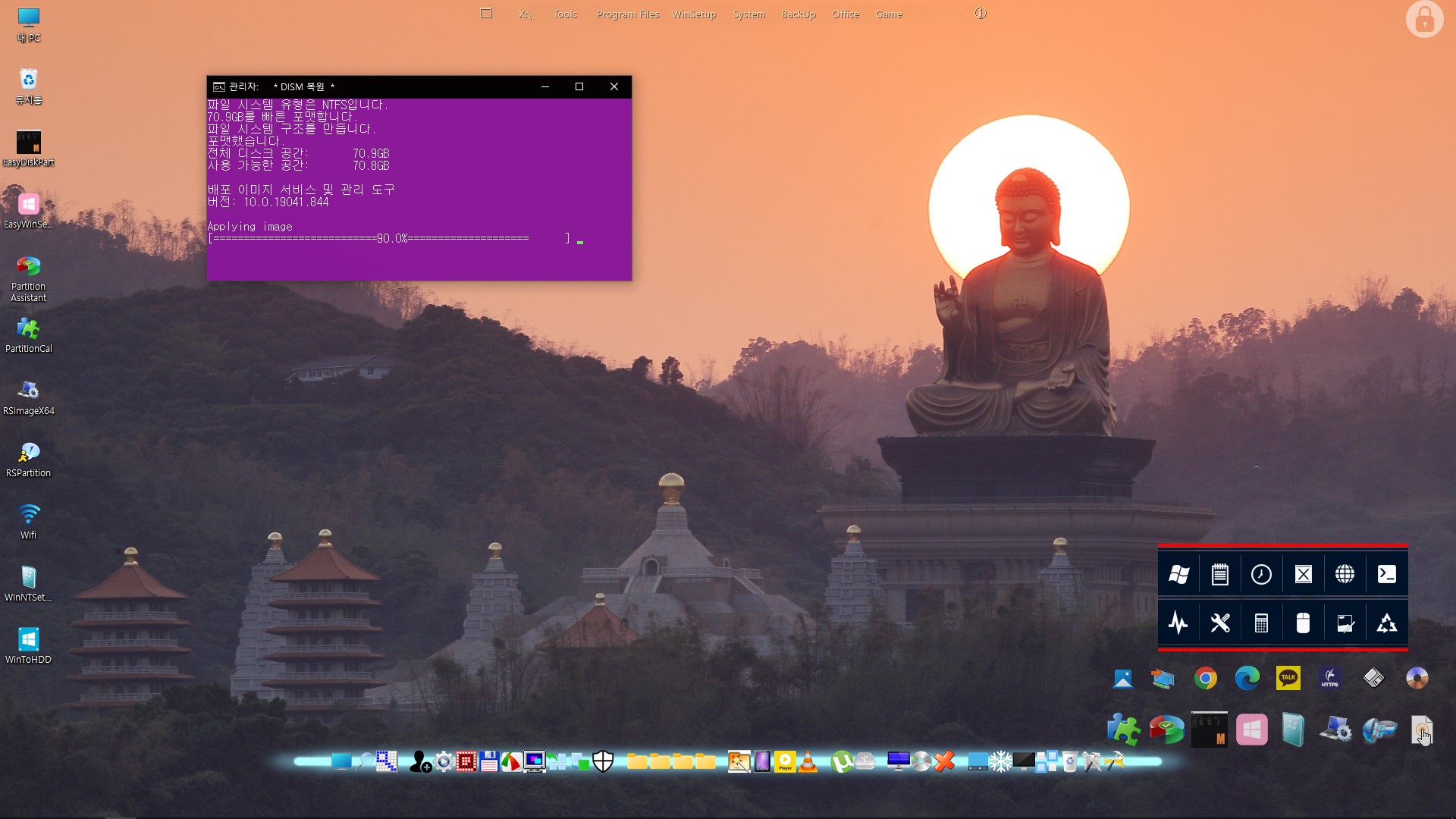Open the yellow Player icon in dock
This screenshot has width=1456, height=819.
(785, 761)
